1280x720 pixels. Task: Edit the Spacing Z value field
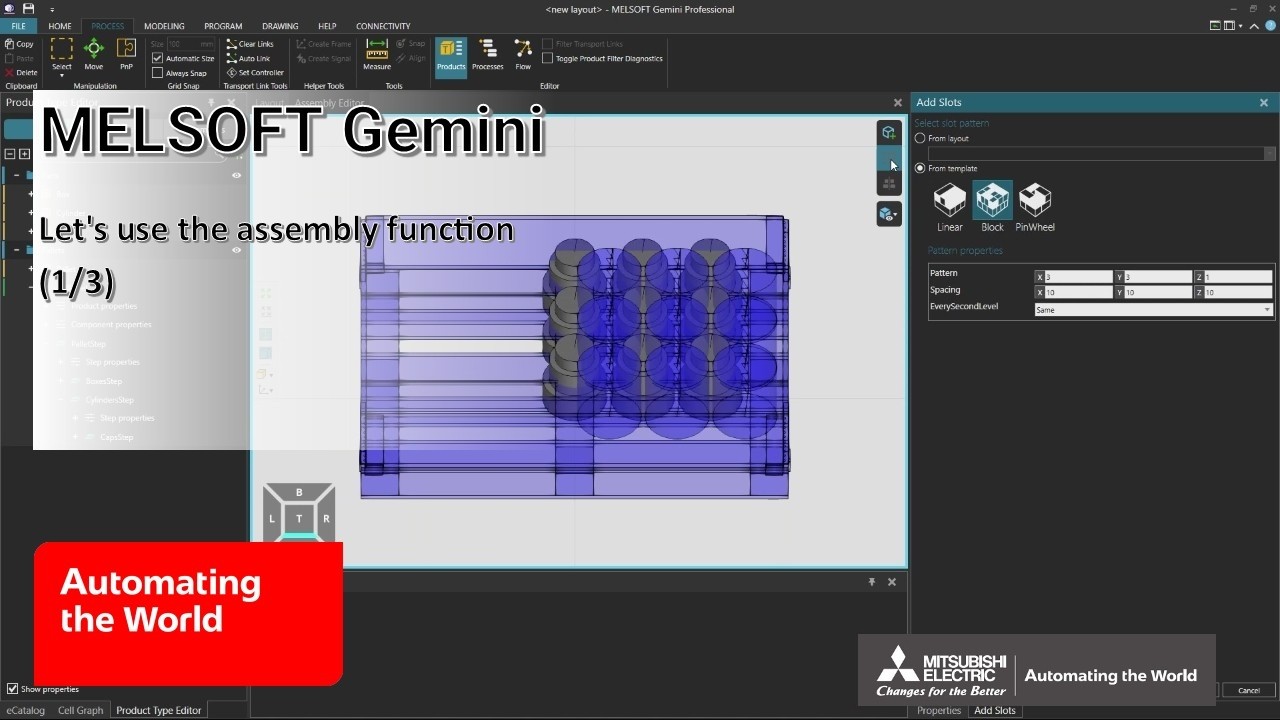[1238, 292]
